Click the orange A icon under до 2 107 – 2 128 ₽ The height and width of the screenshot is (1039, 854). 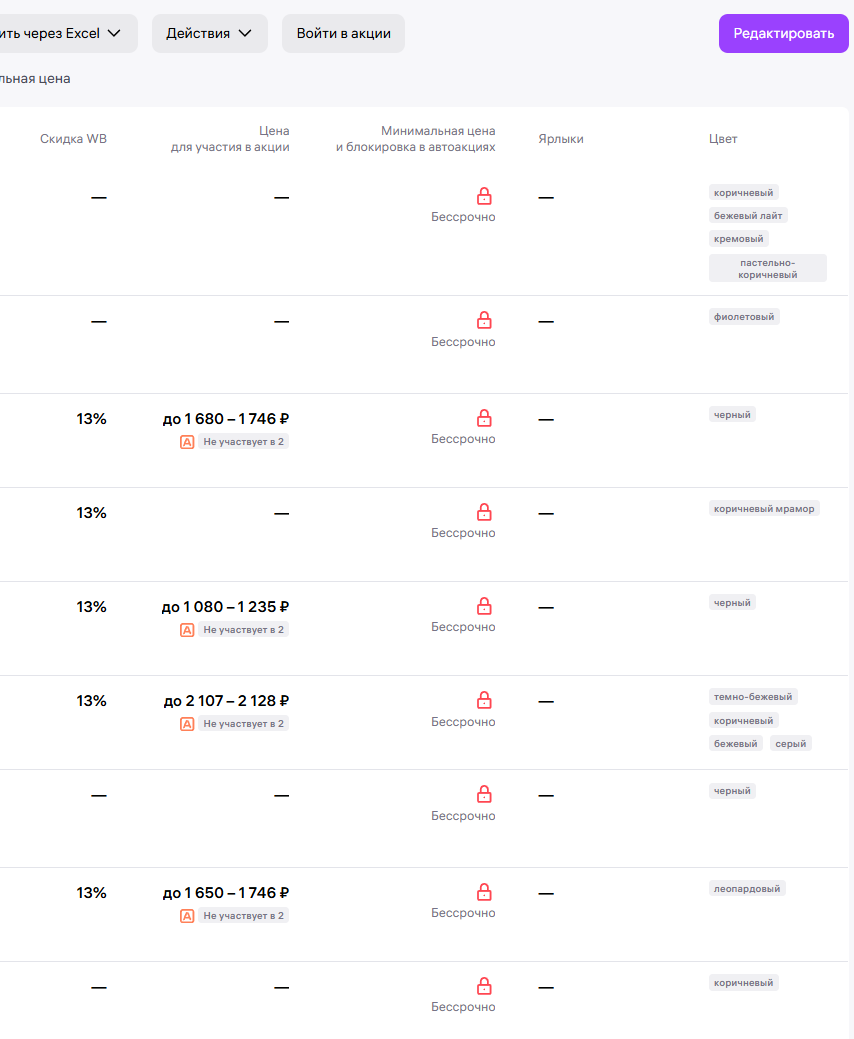tap(187, 724)
